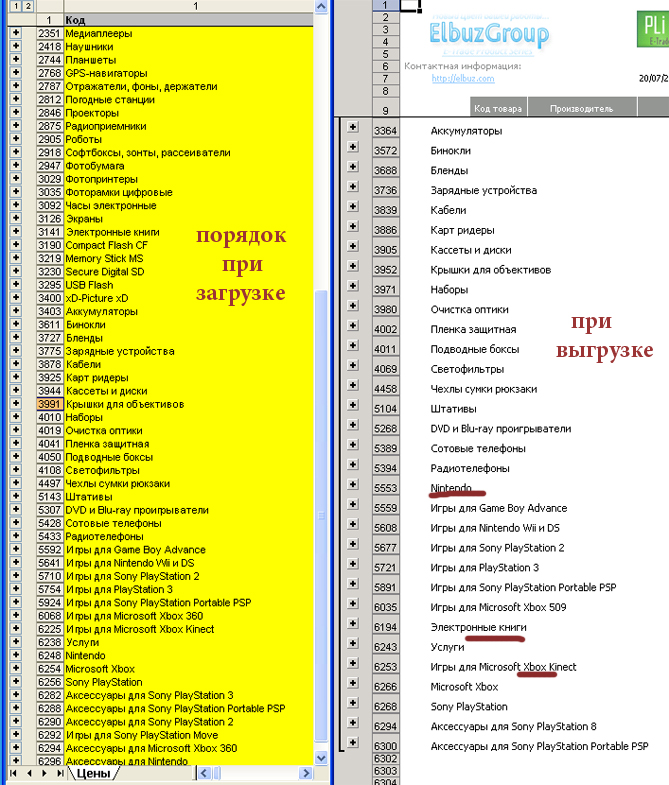This screenshot has height=785, width=669.
Task: Select Аксессуары для Sony PlayStation 8 cell
Action: tap(513, 726)
